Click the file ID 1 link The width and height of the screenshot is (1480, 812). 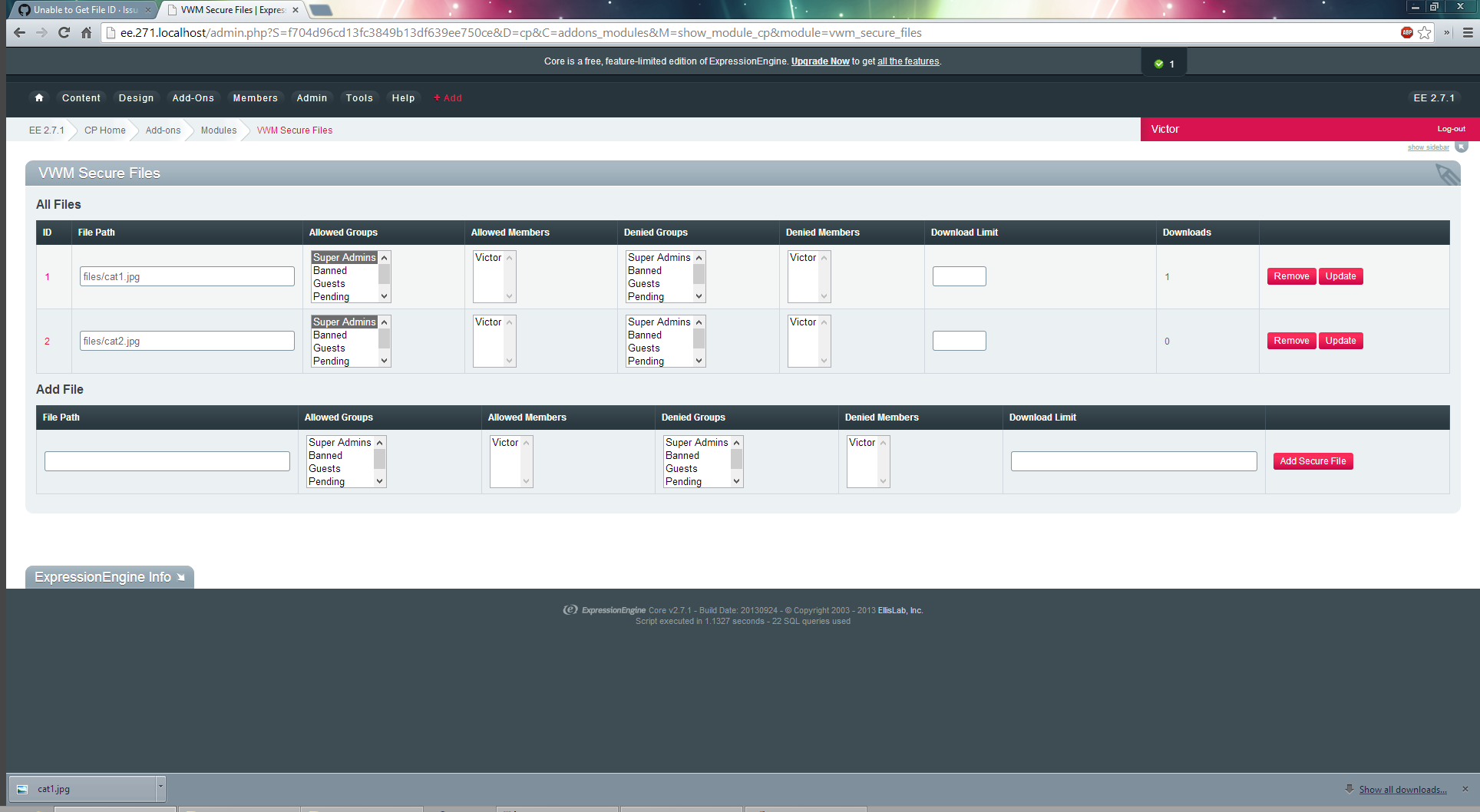pos(47,277)
